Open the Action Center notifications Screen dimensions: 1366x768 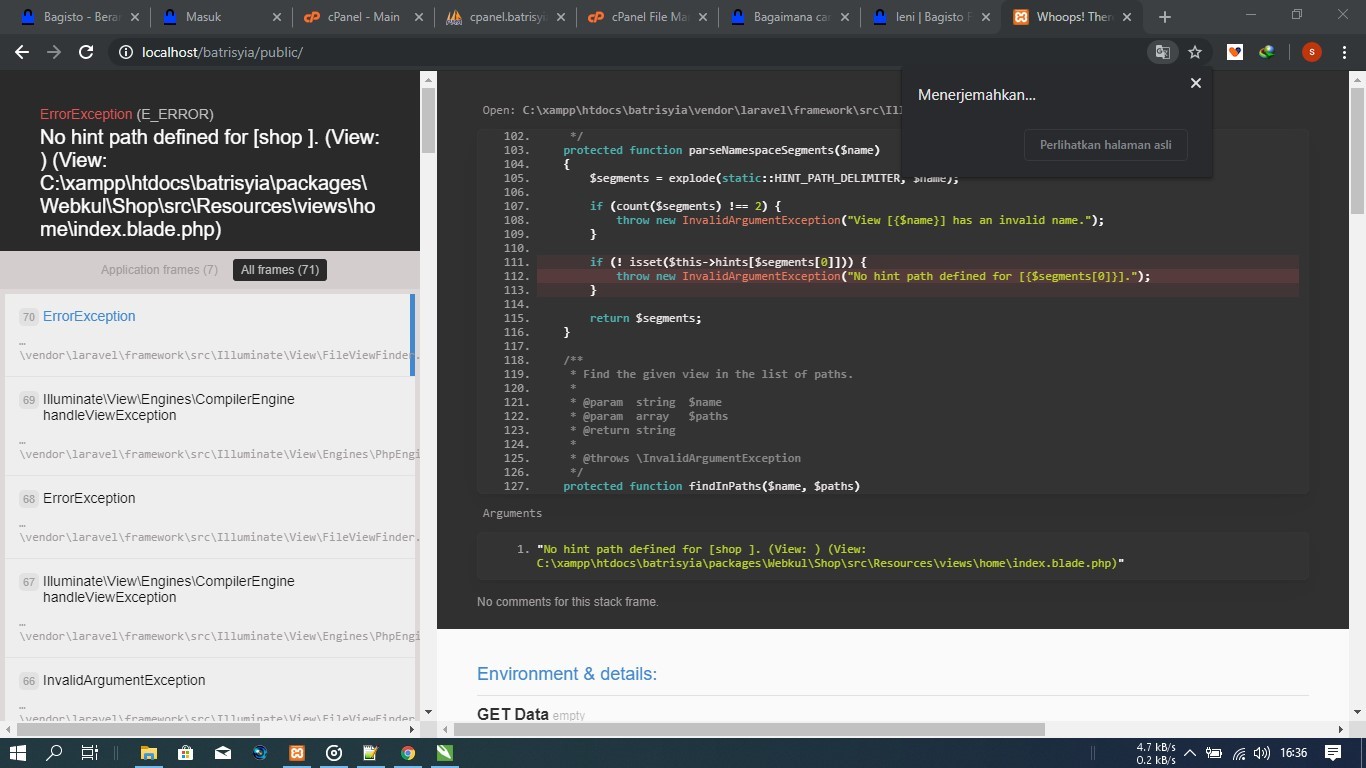tap(1333, 753)
